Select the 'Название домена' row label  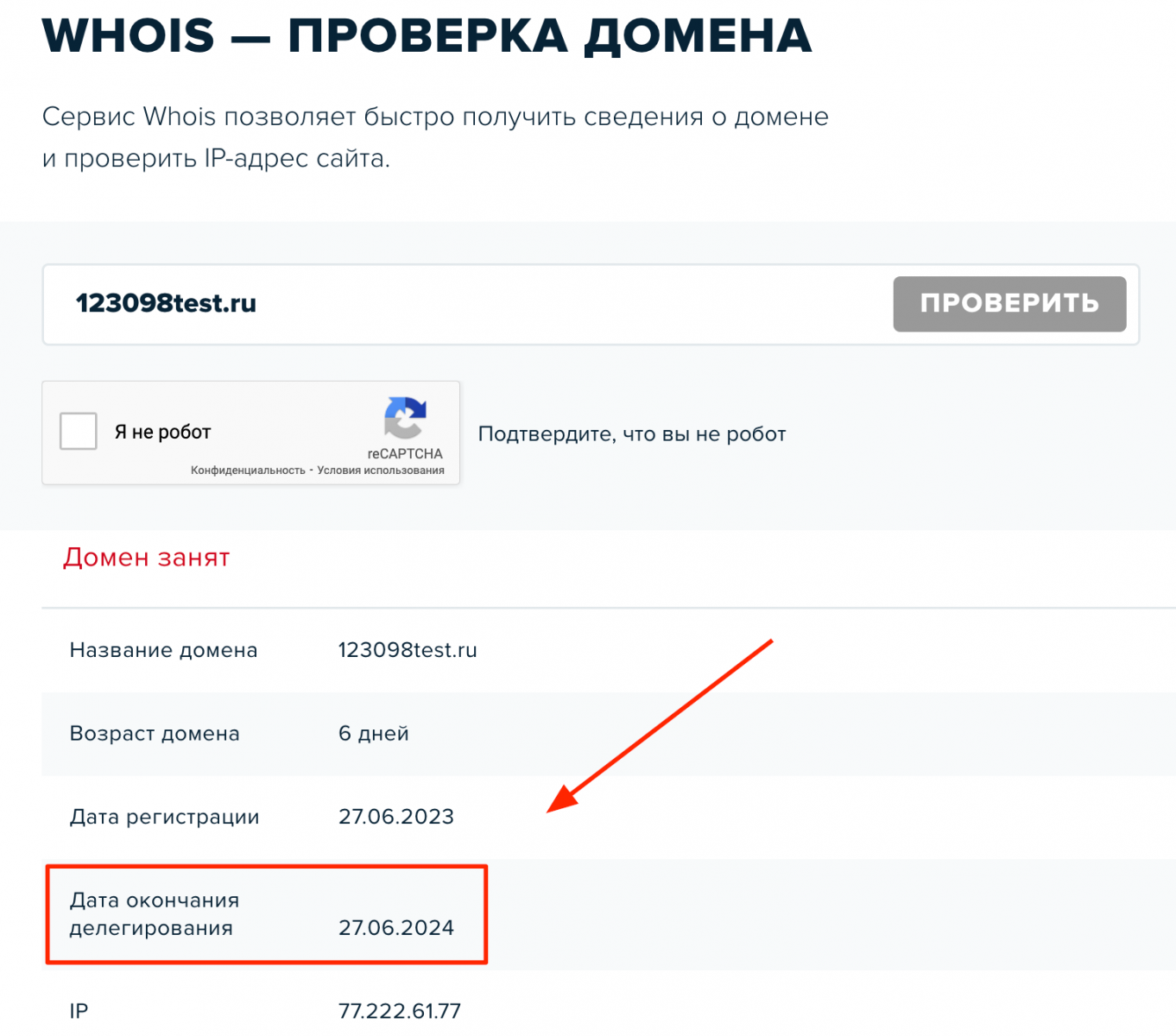pos(163,650)
